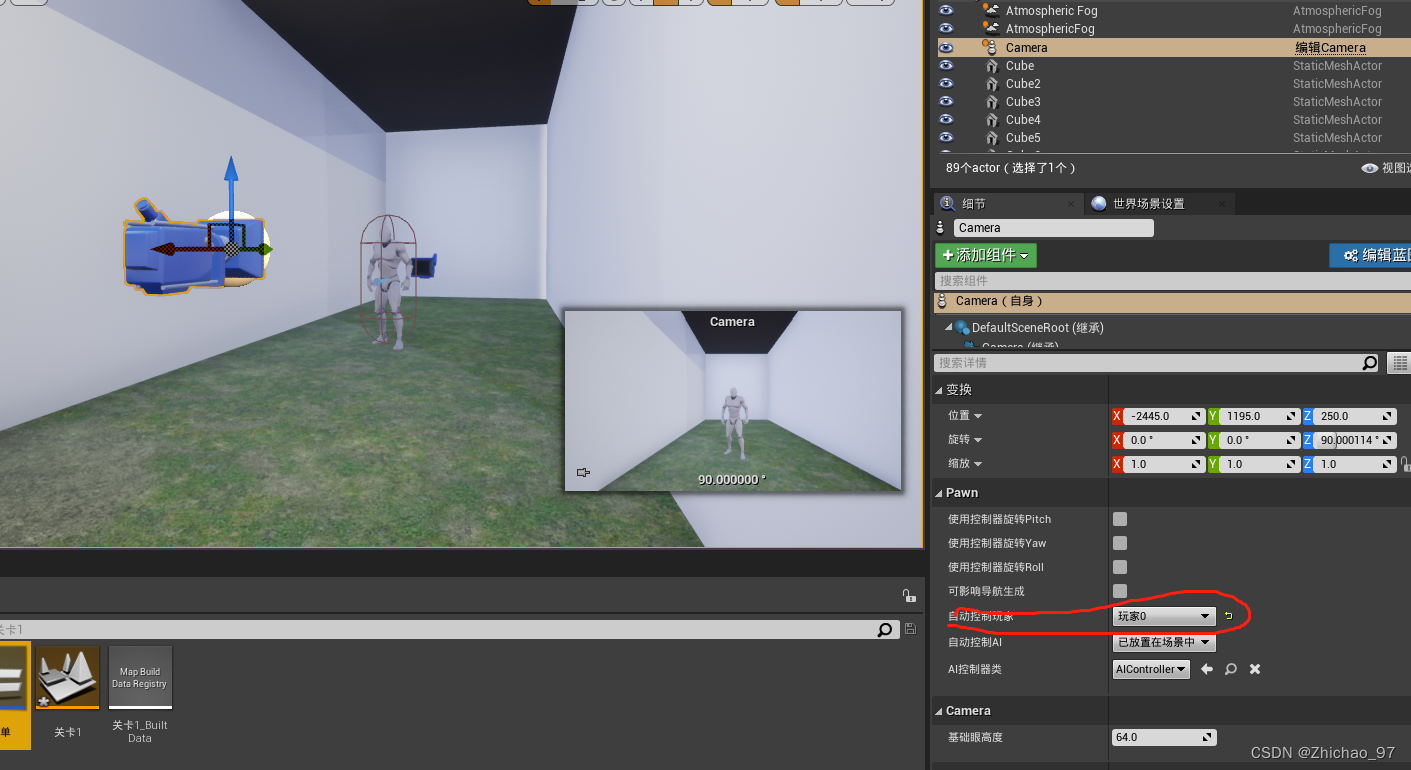Click the Camera actor icon in outliner
The image size is (1411, 770).
[x=993, y=46]
